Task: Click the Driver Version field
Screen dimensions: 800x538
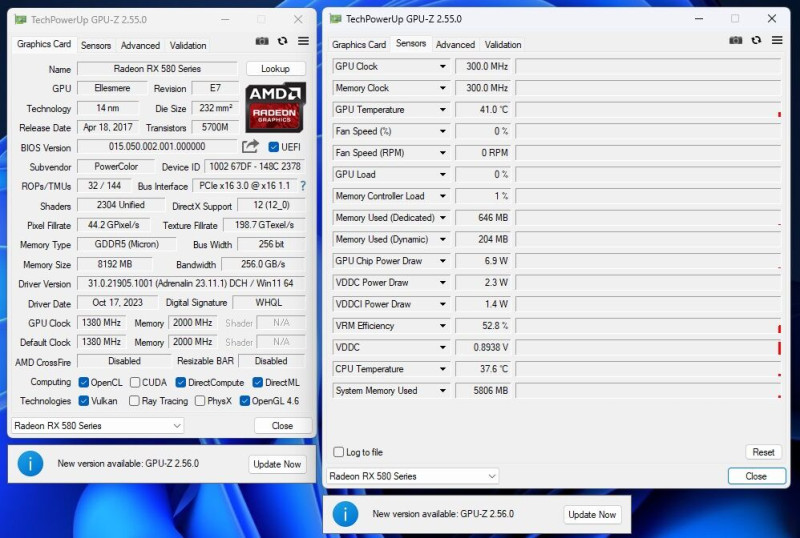Action: 191,283
